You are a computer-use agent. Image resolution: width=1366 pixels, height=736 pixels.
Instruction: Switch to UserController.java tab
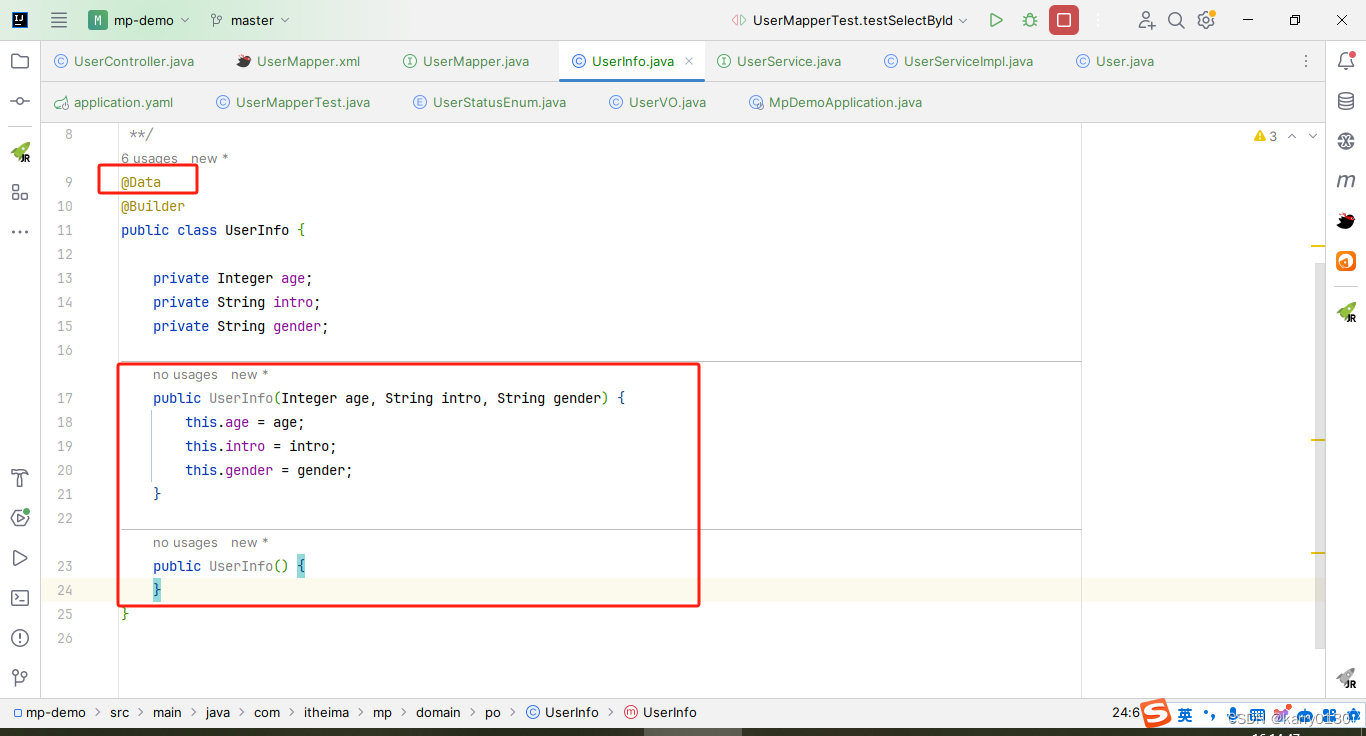[x=124, y=61]
